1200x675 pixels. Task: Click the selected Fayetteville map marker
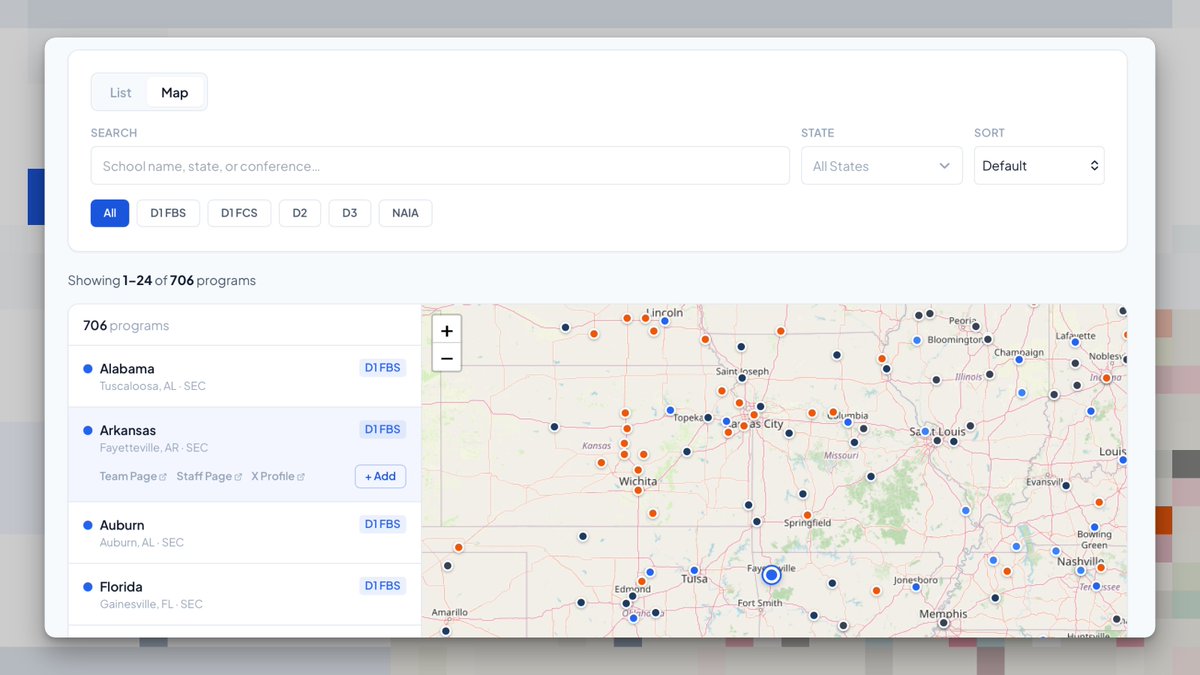[x=771, y=575]
